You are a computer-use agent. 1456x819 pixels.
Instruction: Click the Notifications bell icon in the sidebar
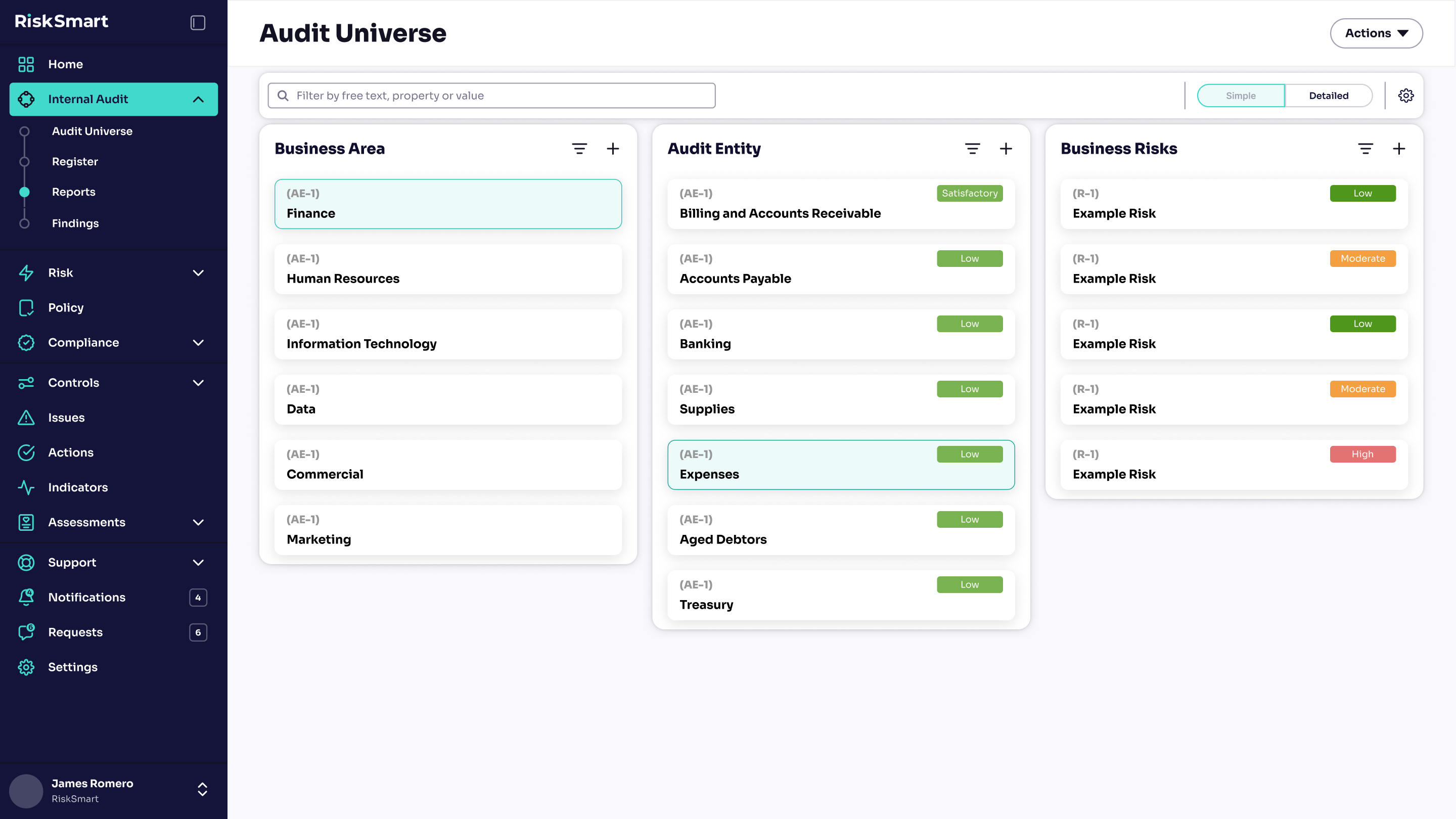tap(26, 597)
